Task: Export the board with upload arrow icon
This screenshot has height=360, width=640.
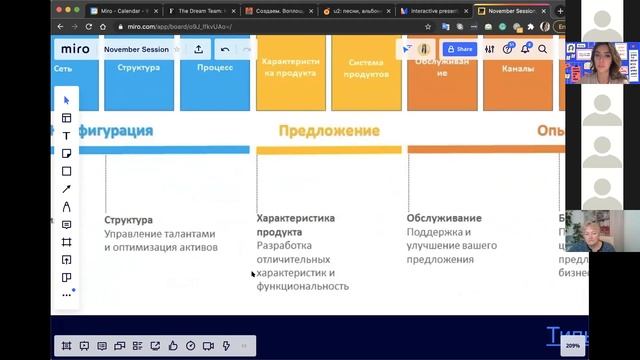Action: pyautogui.click(x=199, y=49)
